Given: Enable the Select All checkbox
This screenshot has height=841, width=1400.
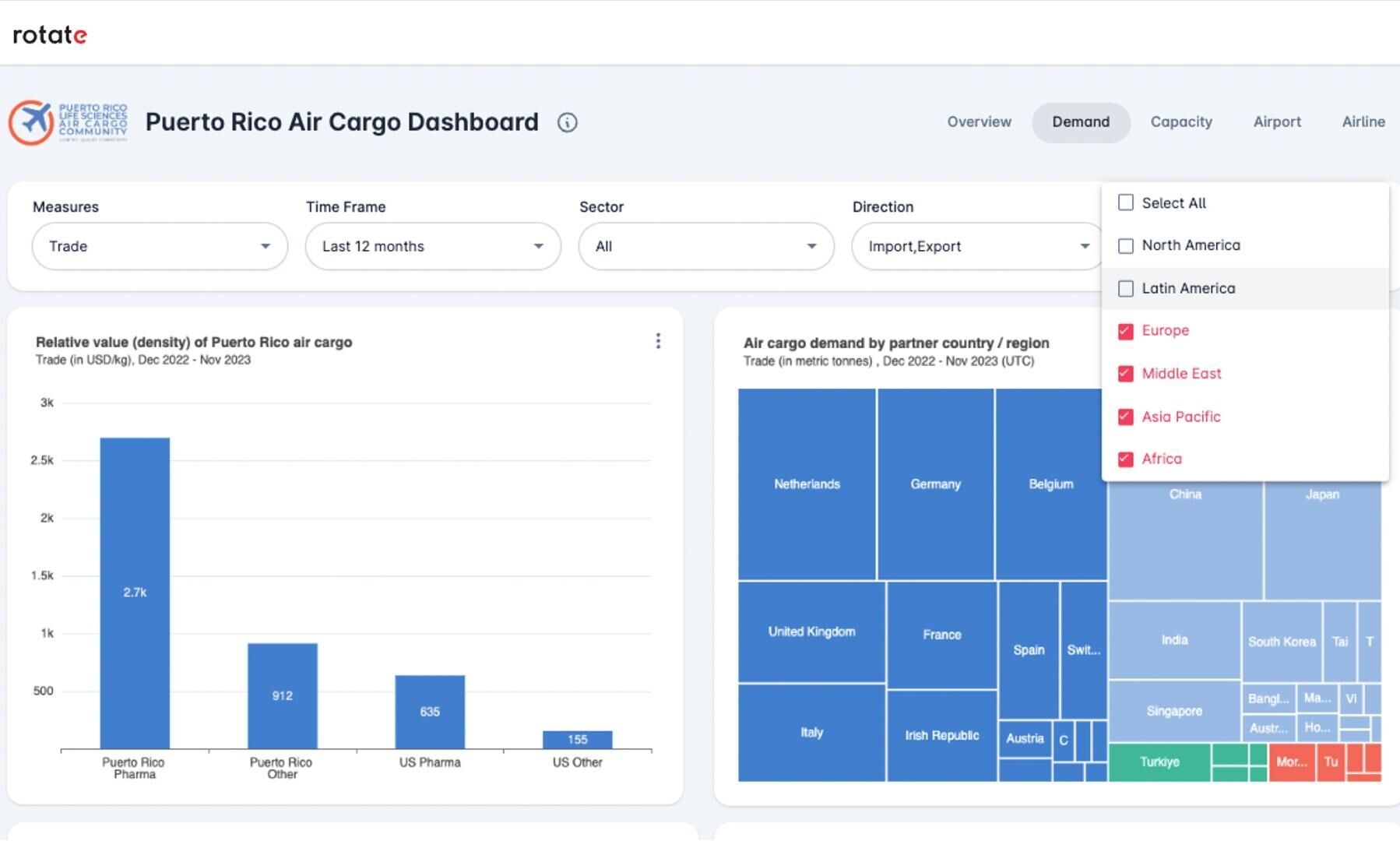Looking at the screenshot, I should click(x=1124, y=202).
